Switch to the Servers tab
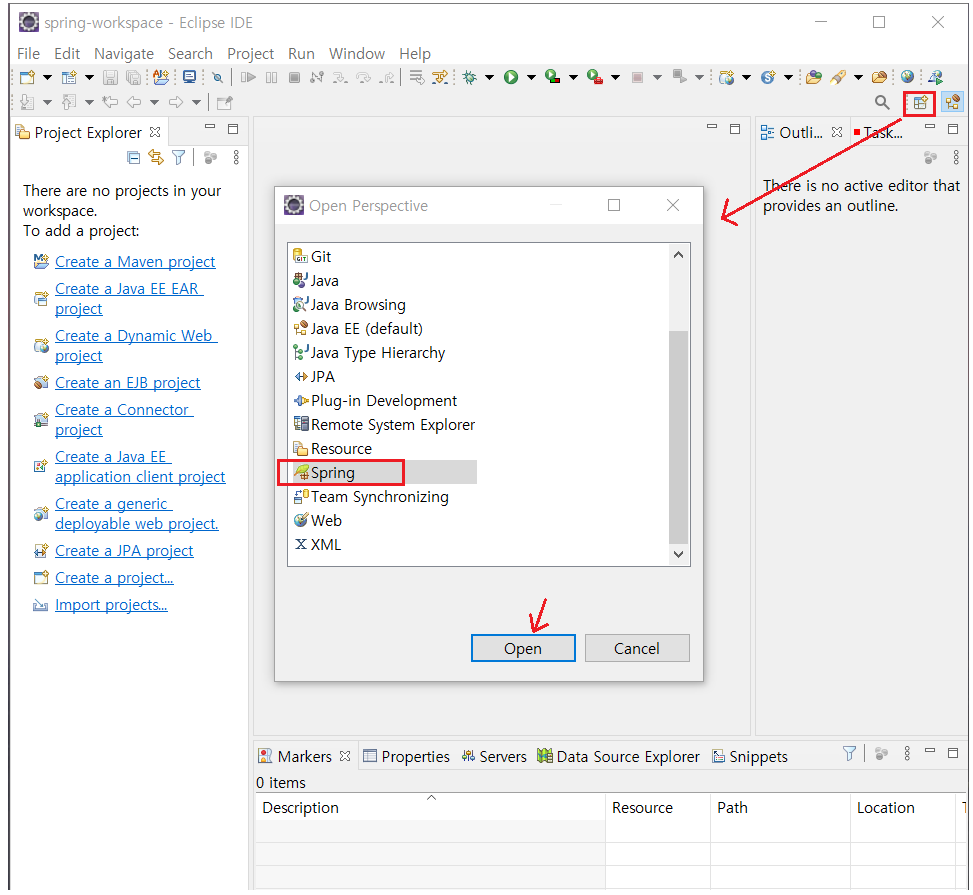973x895 pixels. point(494,757)
